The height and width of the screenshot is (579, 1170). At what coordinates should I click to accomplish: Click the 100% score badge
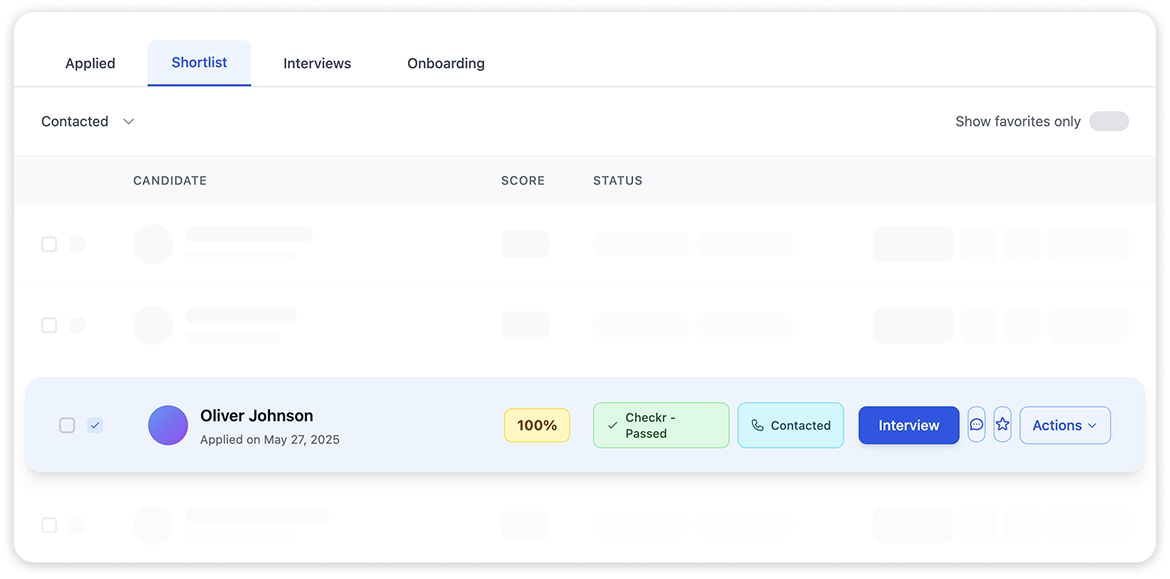pos(537,425)
